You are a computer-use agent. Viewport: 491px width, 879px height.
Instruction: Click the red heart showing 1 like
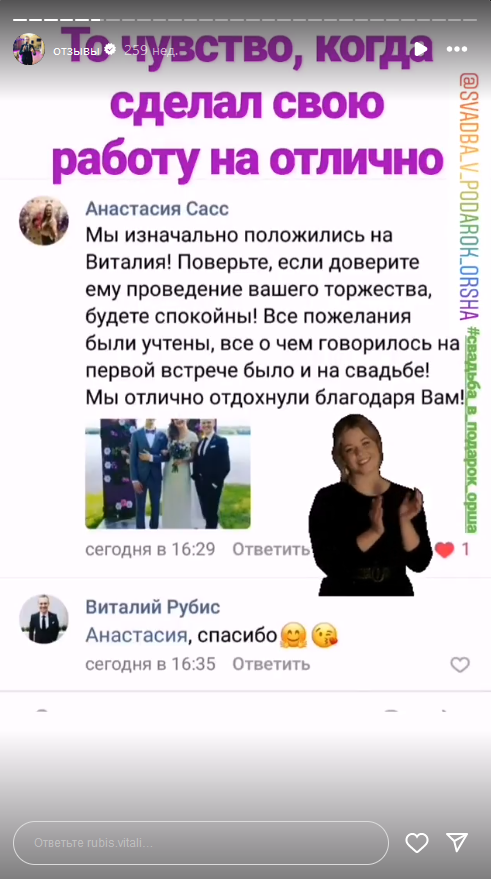pyautogui.click(x=444, y=550)
